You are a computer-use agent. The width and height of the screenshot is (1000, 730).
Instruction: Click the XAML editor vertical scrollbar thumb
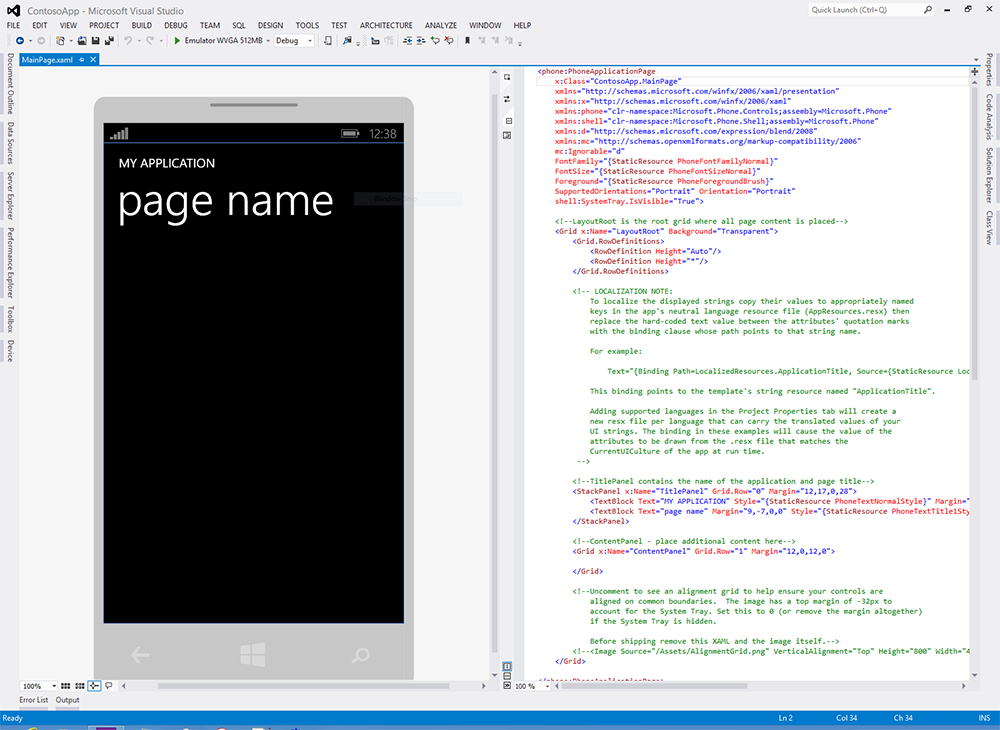(974, 233)
